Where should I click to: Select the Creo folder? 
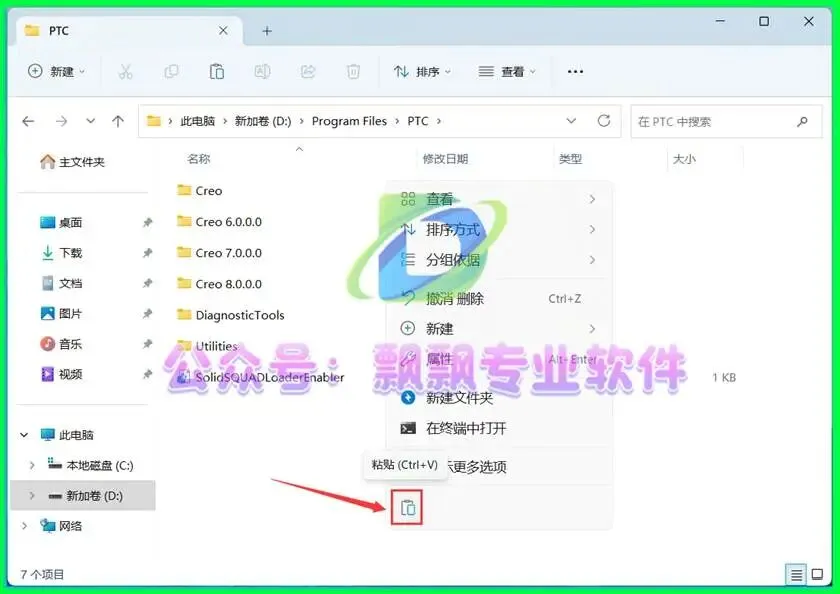point(199,191)
